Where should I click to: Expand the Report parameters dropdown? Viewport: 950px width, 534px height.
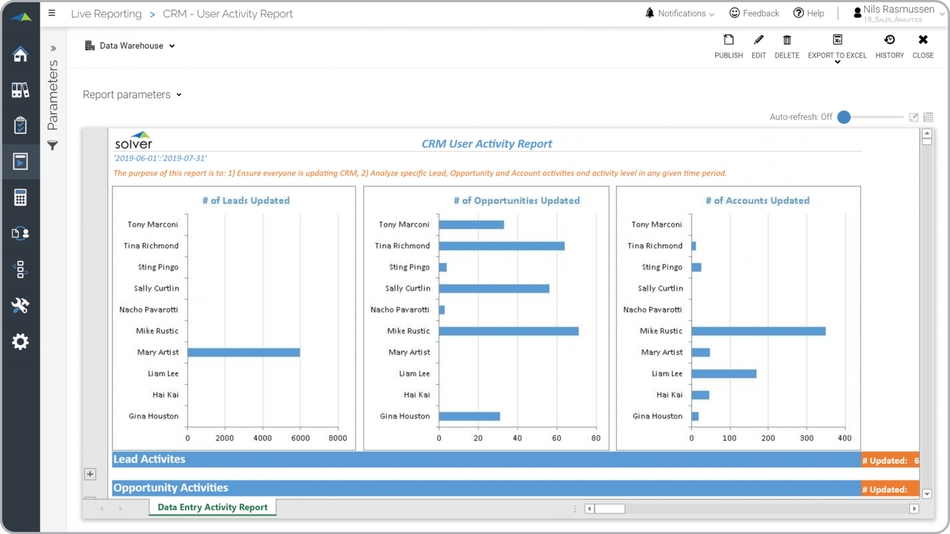click(x=132, y=95)
